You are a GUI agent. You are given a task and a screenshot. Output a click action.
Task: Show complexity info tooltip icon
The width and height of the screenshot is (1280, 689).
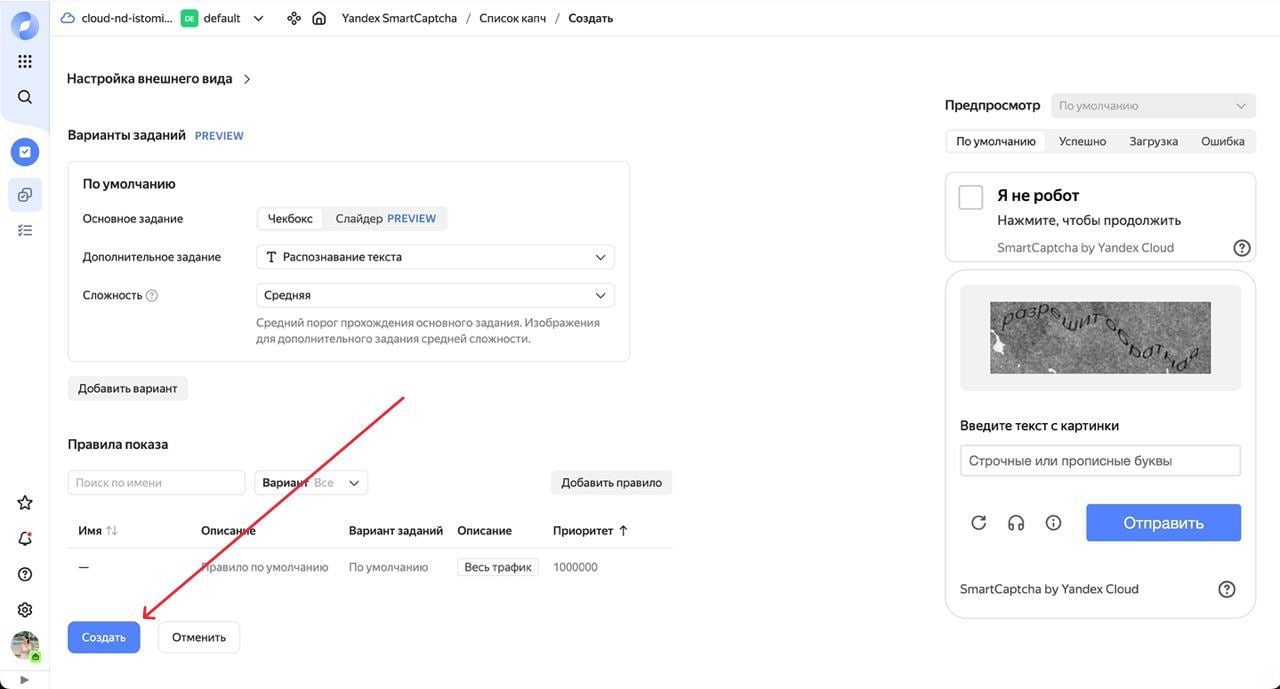152,296
